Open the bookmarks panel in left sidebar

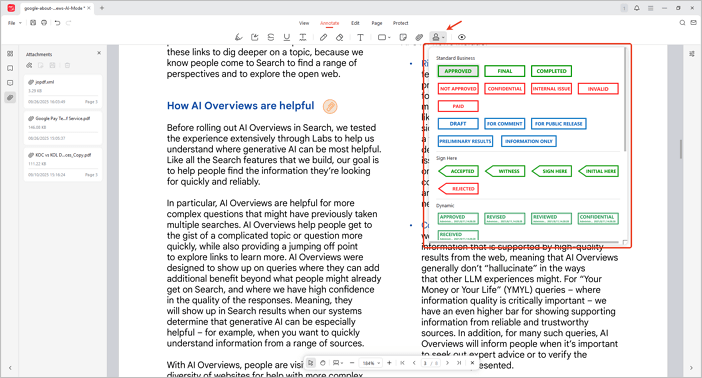pyautogui.click(x=10, y=69)
